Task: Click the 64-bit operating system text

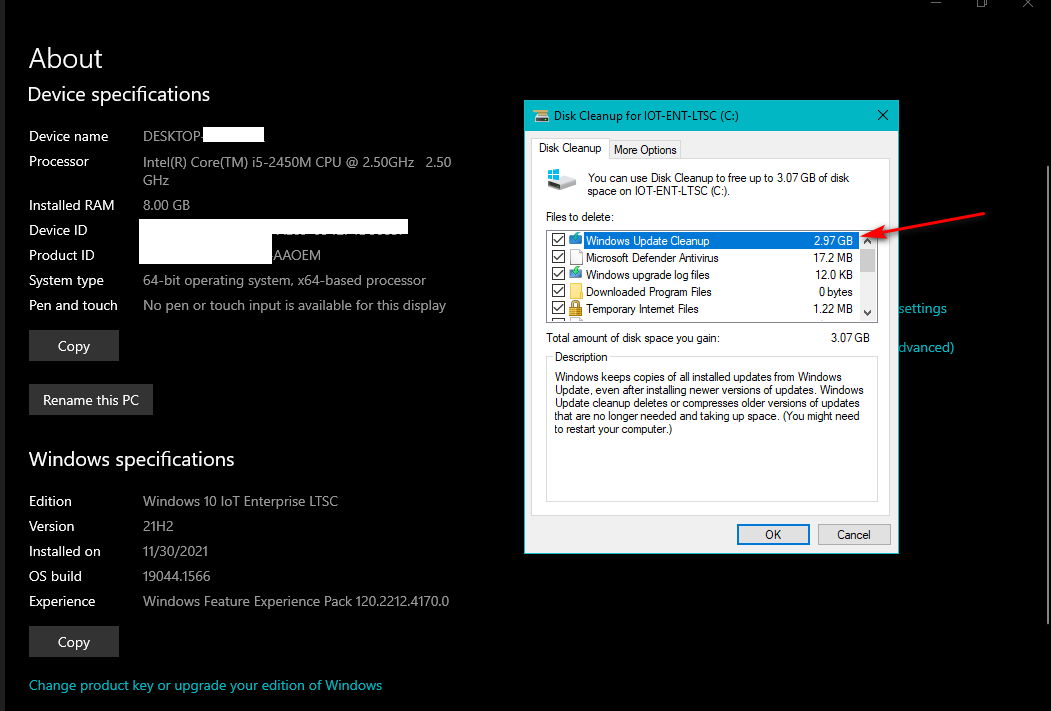Action: pyautogui.click(x=284, y=280)
